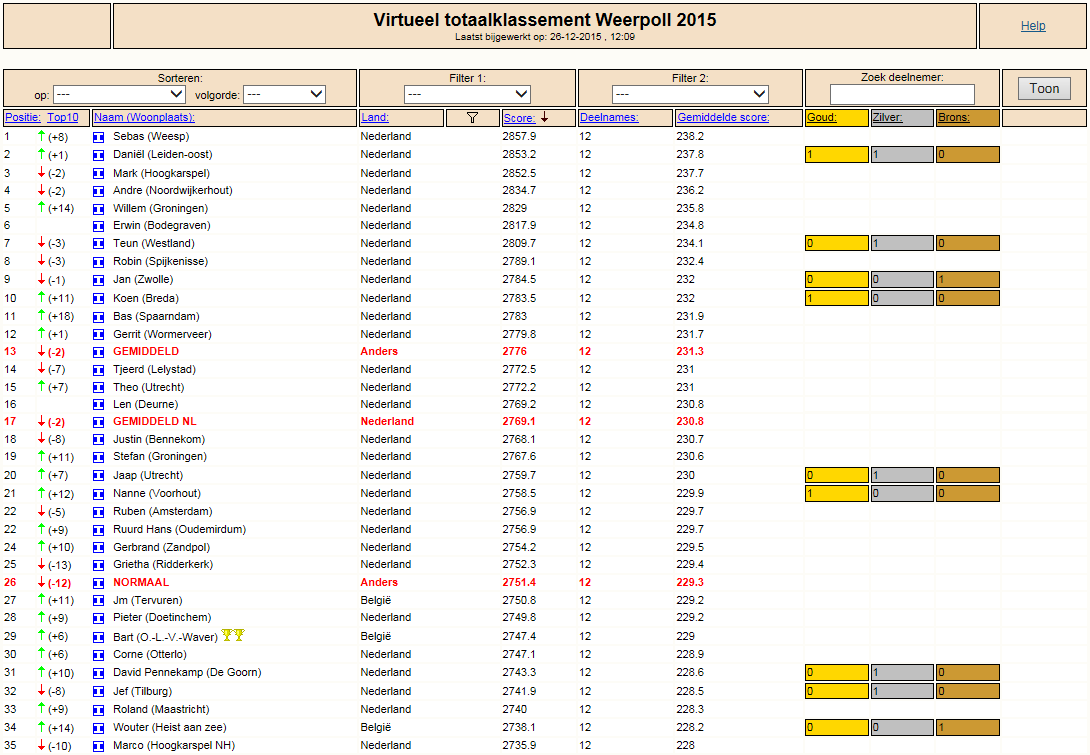The width and height of the screenshot is (1090, 755).
Task: Click trophy icons next to Bart (O.-L.-V.-Waver)
Action: pyautogui.click(x=233, y=635)
